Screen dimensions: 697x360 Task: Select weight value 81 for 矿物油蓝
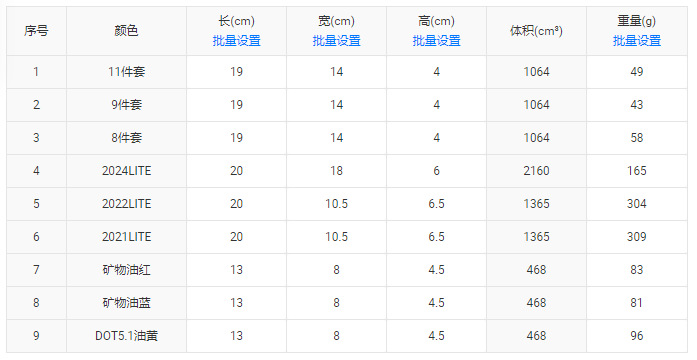coord(637,303)
